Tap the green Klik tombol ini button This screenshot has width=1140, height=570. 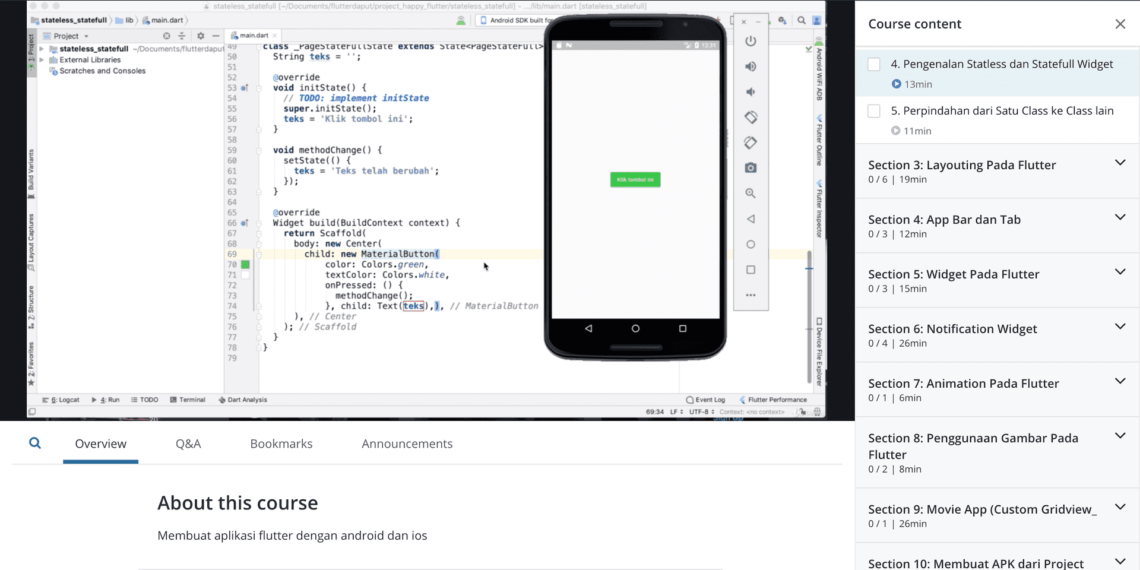click(635, 180)
